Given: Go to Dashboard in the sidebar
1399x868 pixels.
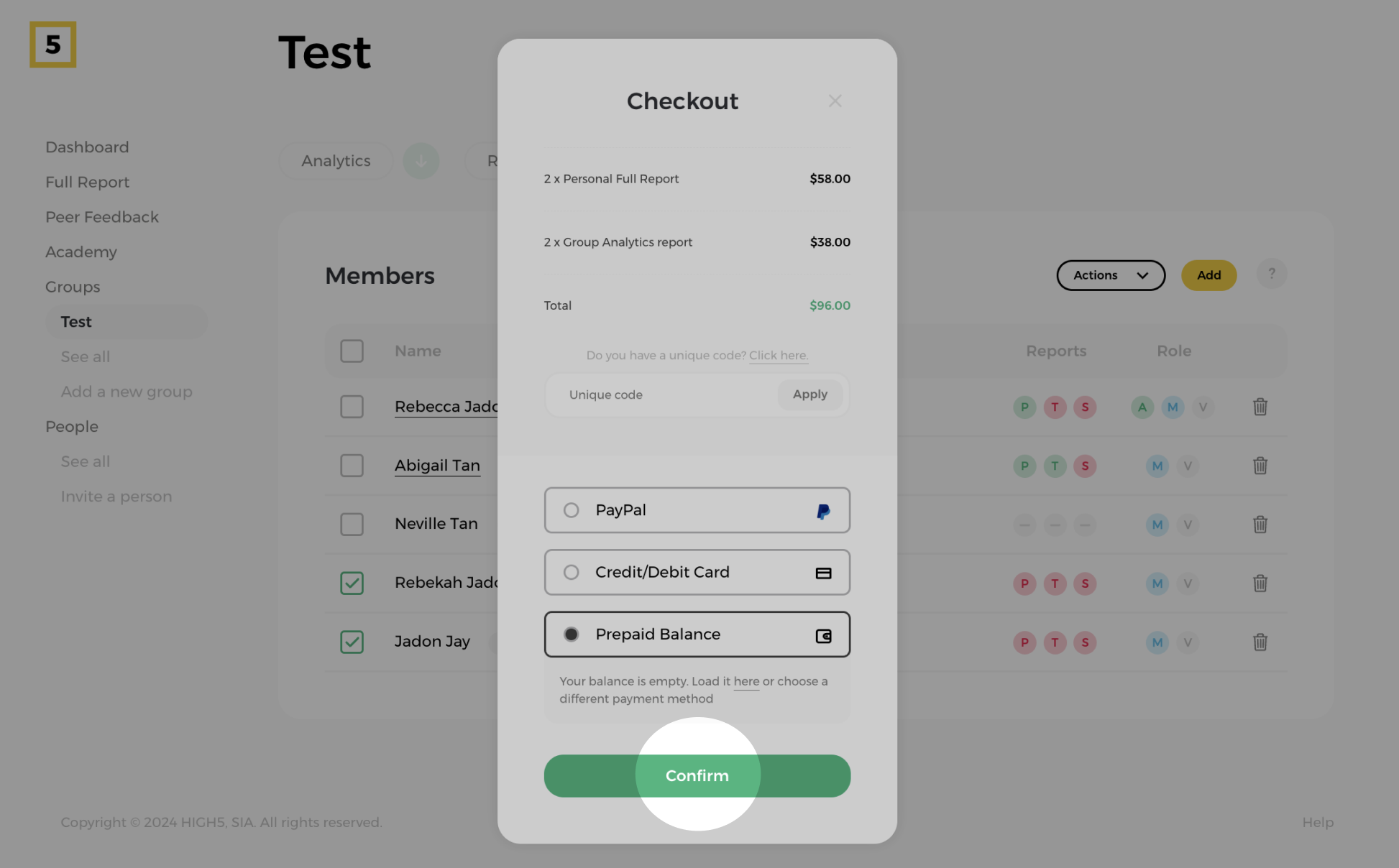Looking at the screenshot, I should [87, 147].
